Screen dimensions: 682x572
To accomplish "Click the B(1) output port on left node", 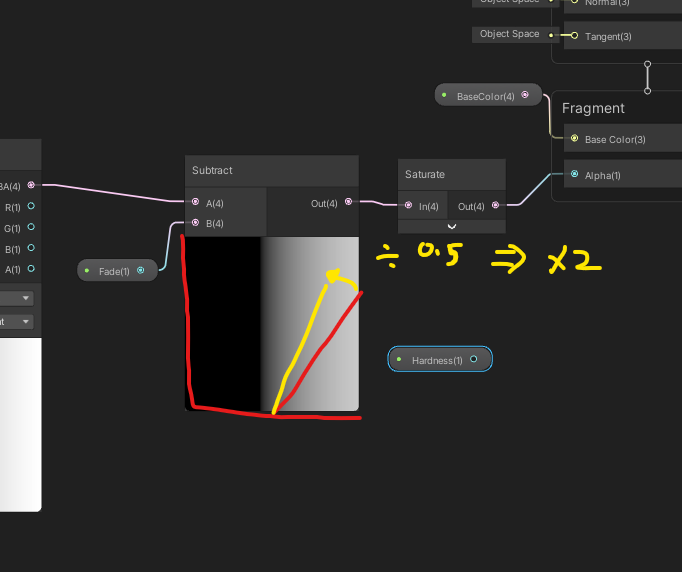I will (31, 248).
